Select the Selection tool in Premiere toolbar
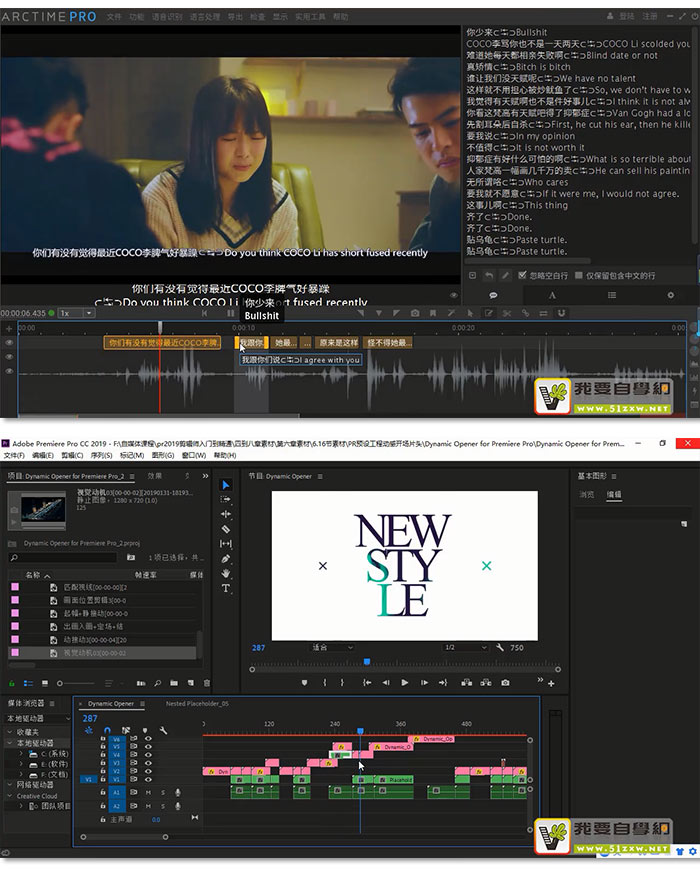700x870 pixels. point(226,485)
